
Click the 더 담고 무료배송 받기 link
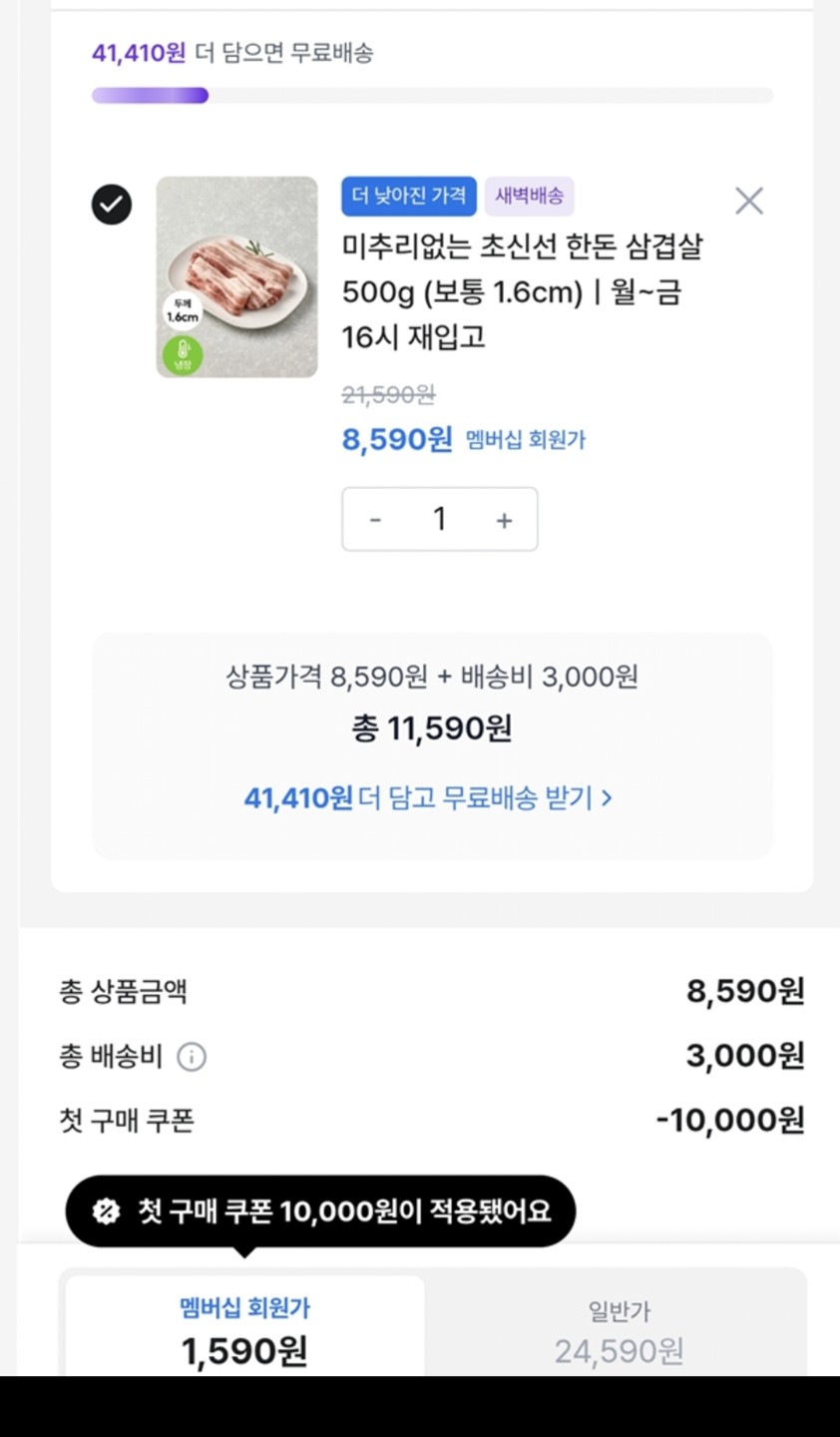tap(429, 798)
